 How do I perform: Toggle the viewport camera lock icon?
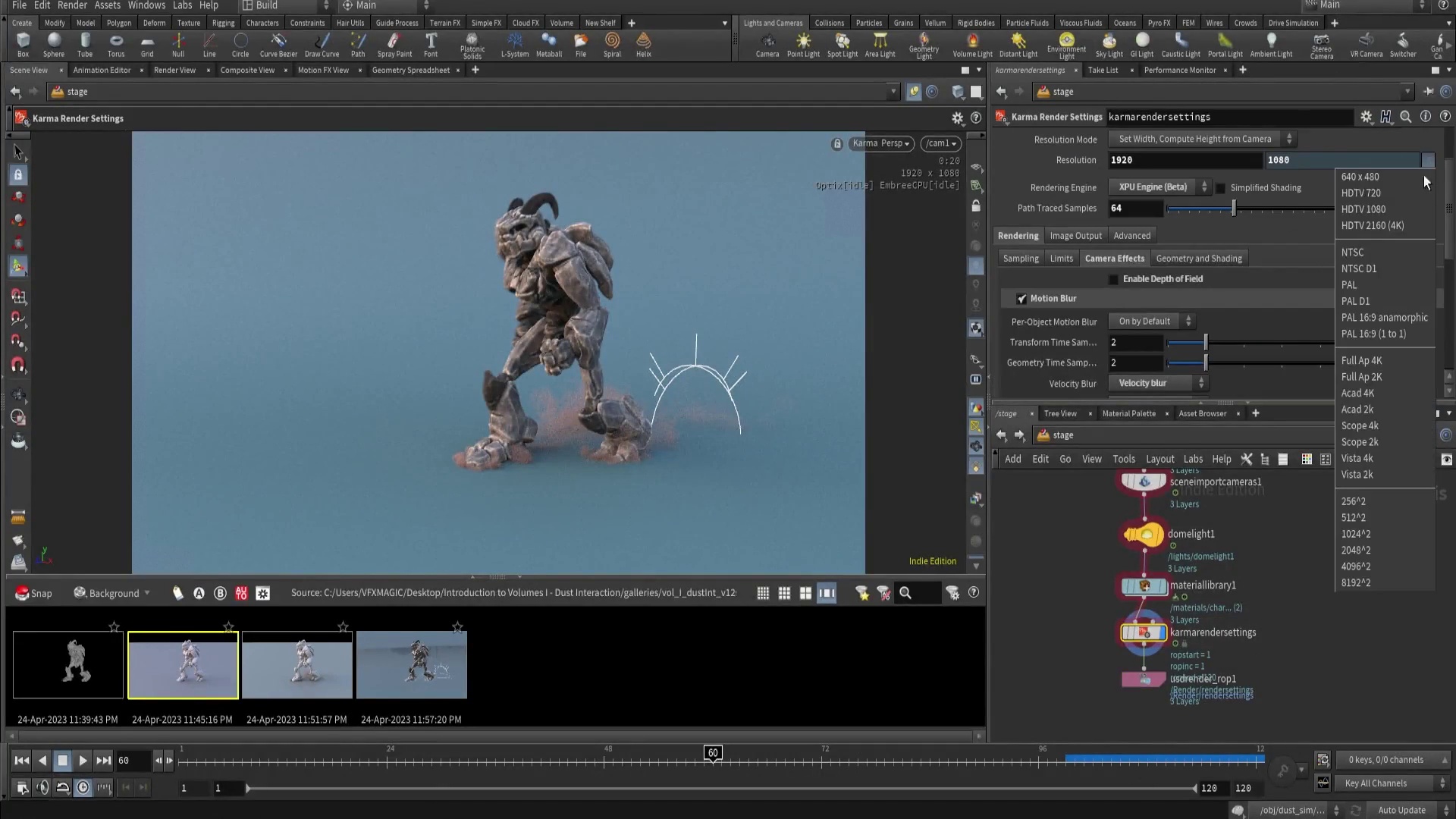tap(837, 143)
